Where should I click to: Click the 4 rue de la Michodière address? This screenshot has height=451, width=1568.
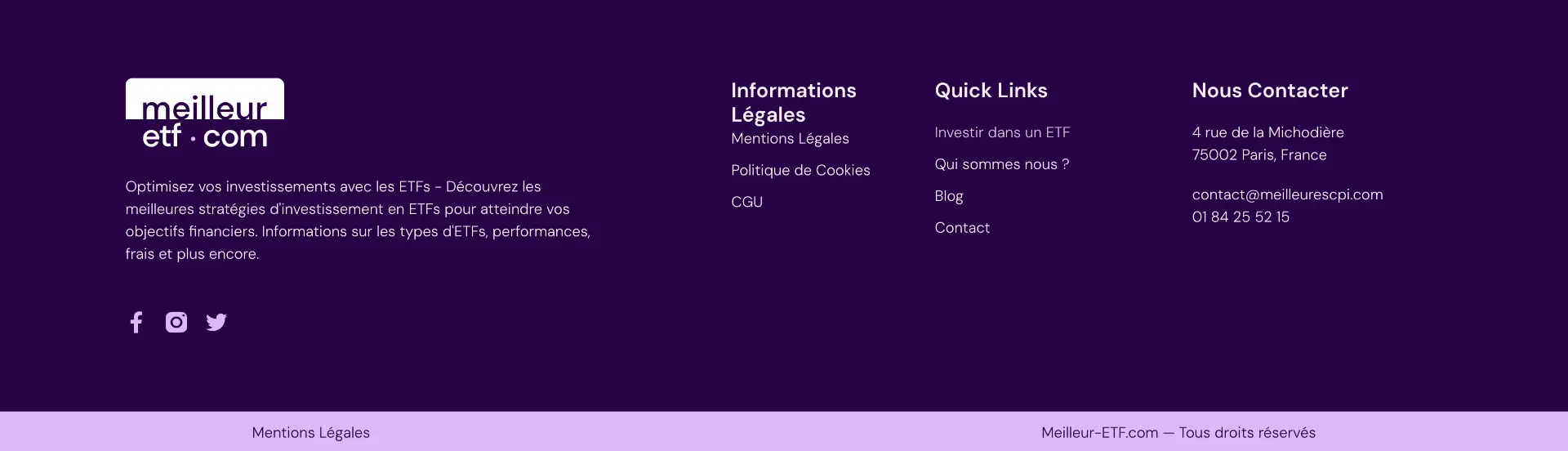coord(1267,132)
